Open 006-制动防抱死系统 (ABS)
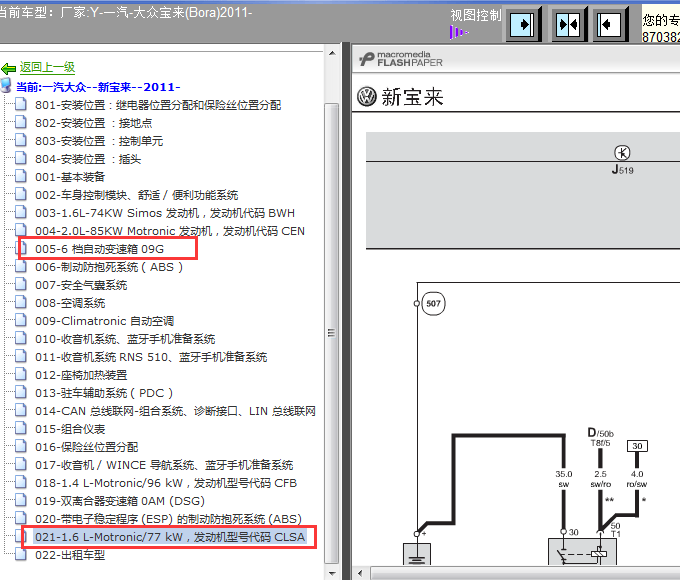The height and width of the screenshot is (580, 680). [109, 267]
